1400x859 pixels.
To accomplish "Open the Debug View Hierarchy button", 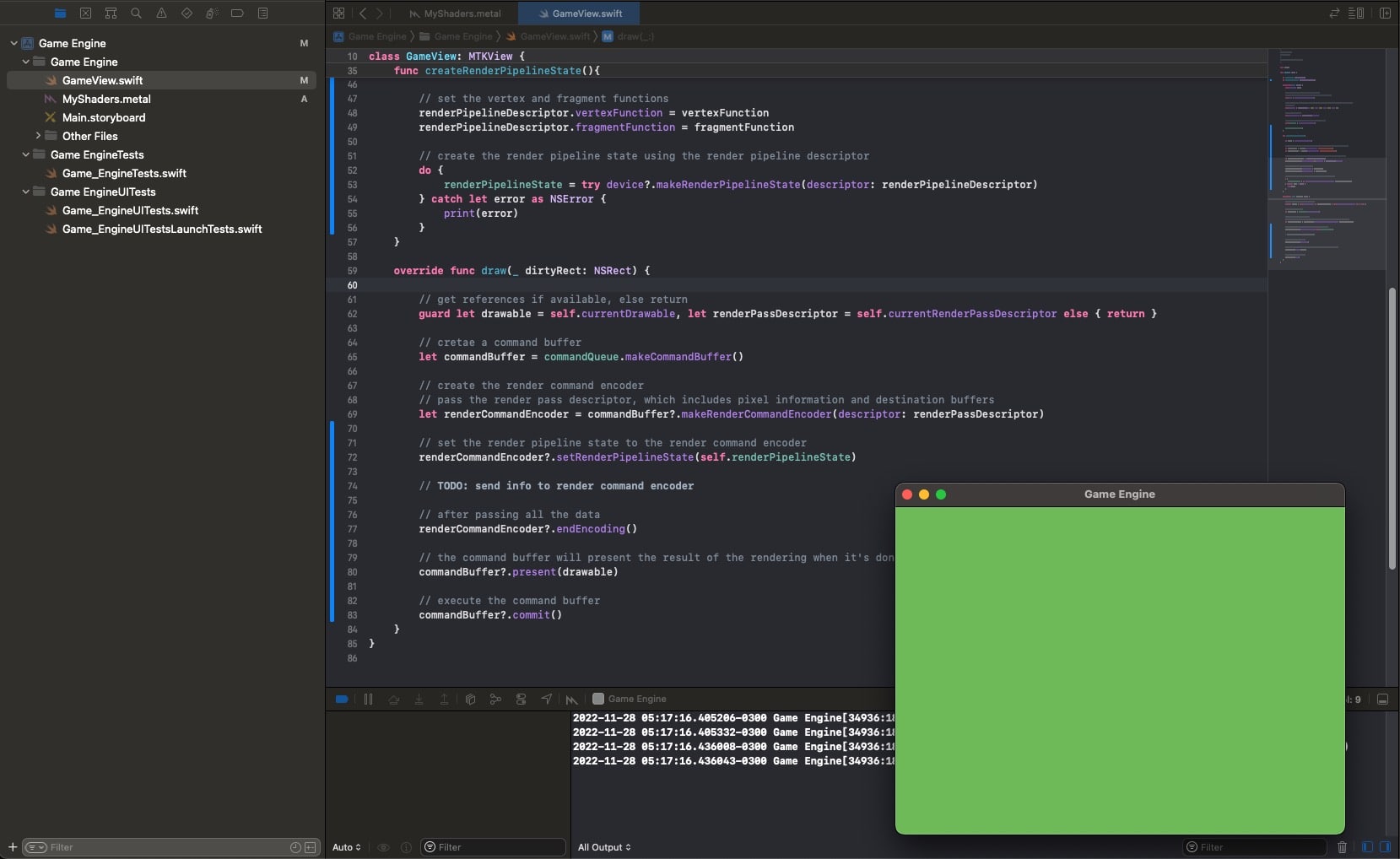I will [x=470, y=699].
